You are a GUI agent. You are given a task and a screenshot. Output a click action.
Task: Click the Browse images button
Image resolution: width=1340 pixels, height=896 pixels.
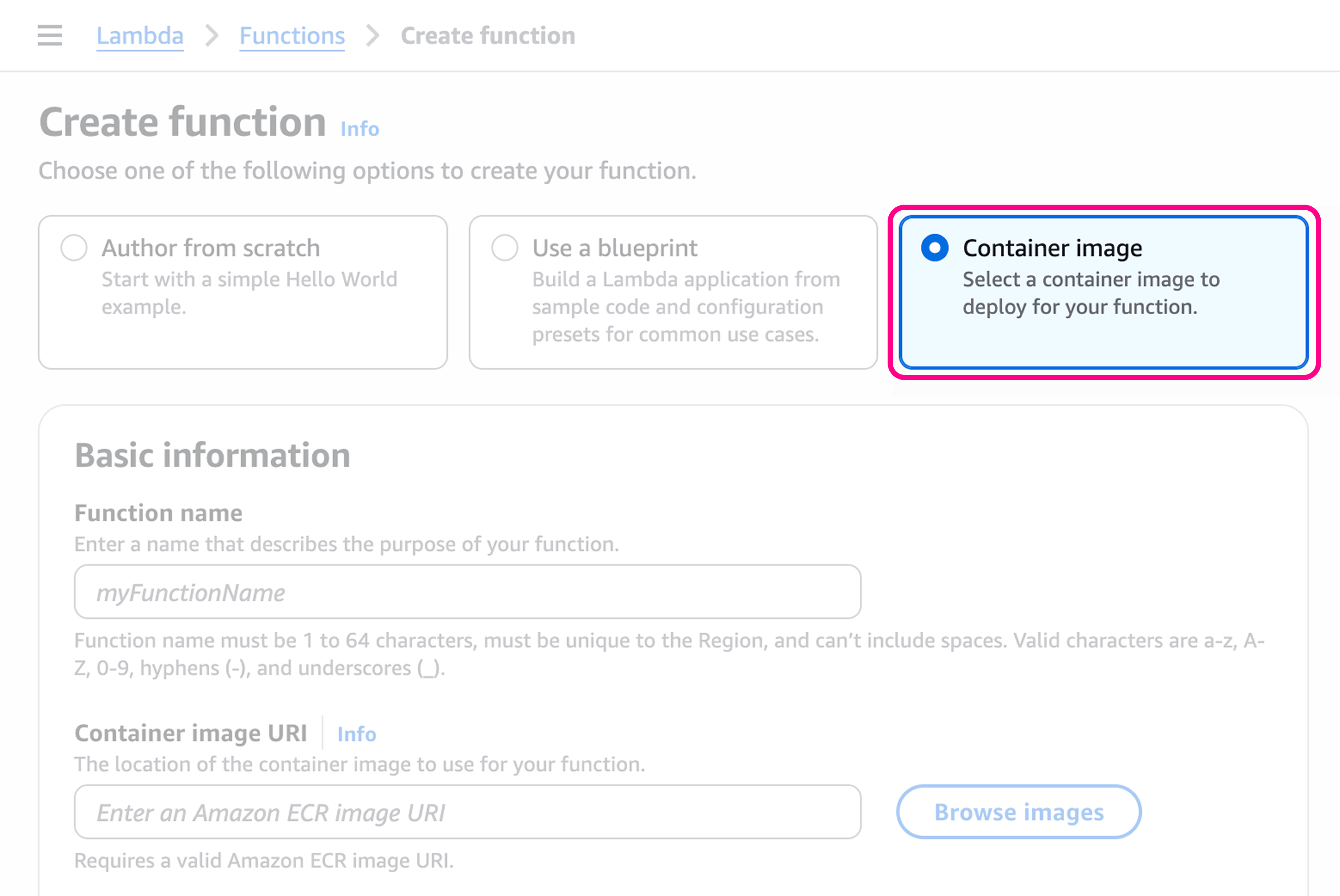point(1018,812)
